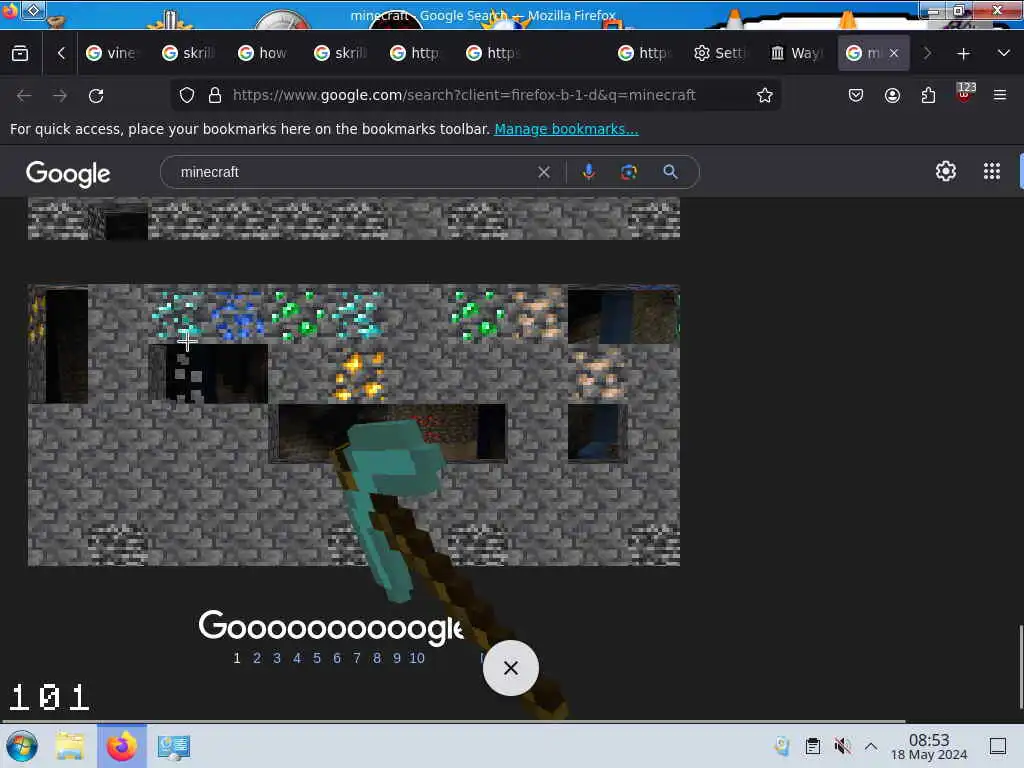1024x768 pixels.
Task: Open a new tab with plus button
Action: (963, 54)
